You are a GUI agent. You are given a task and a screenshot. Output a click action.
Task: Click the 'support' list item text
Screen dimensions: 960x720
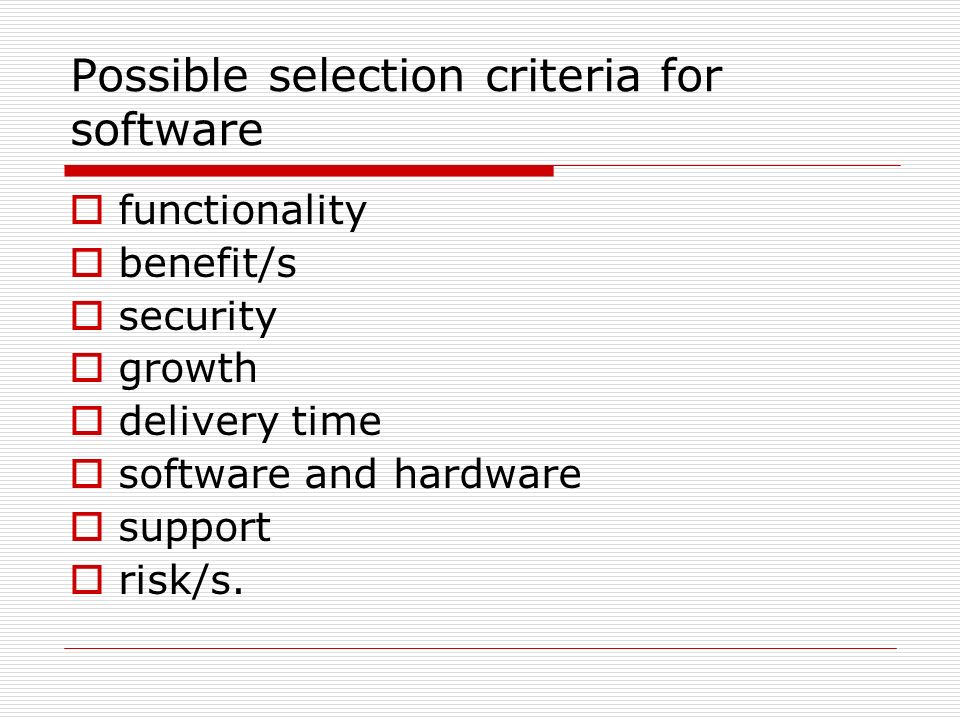pos(195,528)
